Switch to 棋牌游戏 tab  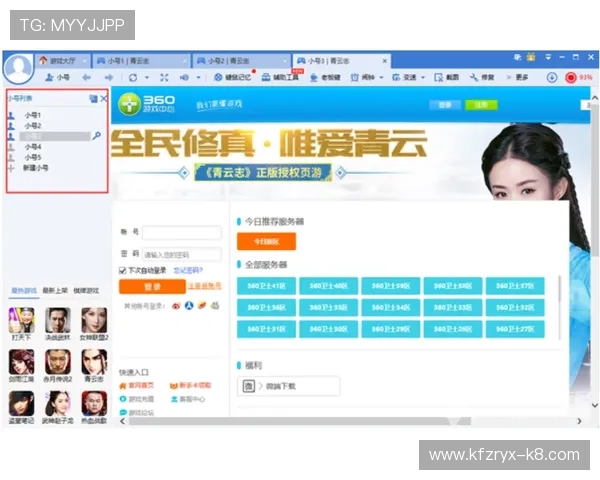pos(86,291)
